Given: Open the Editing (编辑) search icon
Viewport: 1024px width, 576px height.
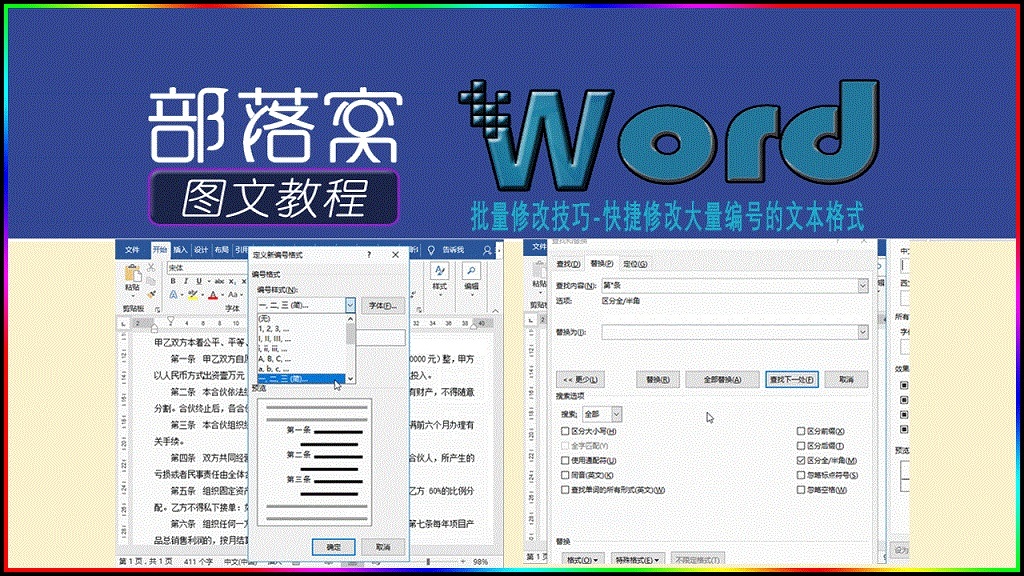Looking at the screenshot, I should coord(471,271).
